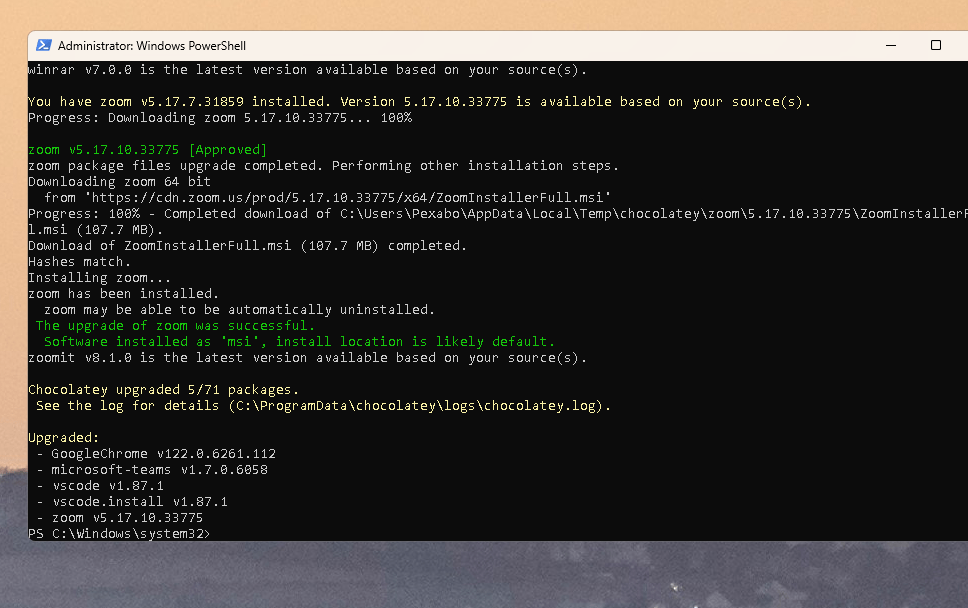Click 'Software installed as 'msi'' line
Viewport: 968px width, 608px height.
[x=299, y=341]
